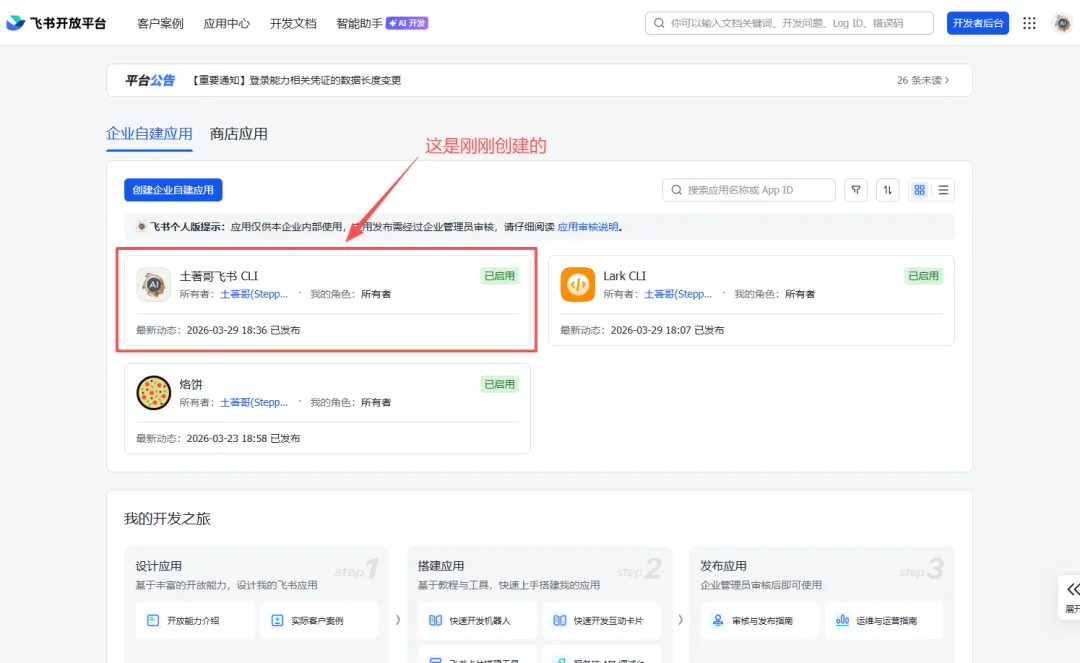Image resolution: width=1080 pixels, height=663 pixels.
Task: Click 2026-03-23 18:58 已发布 status
Action: [243, 439]
